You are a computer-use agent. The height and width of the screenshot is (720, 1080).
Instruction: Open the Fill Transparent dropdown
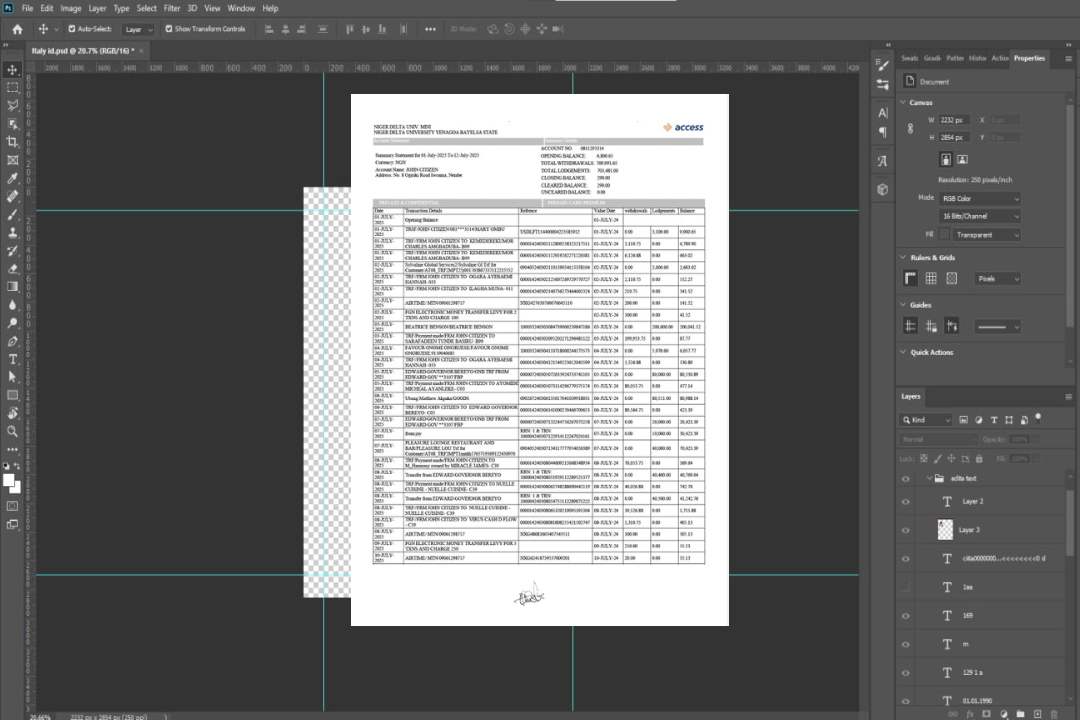point(986,235)
